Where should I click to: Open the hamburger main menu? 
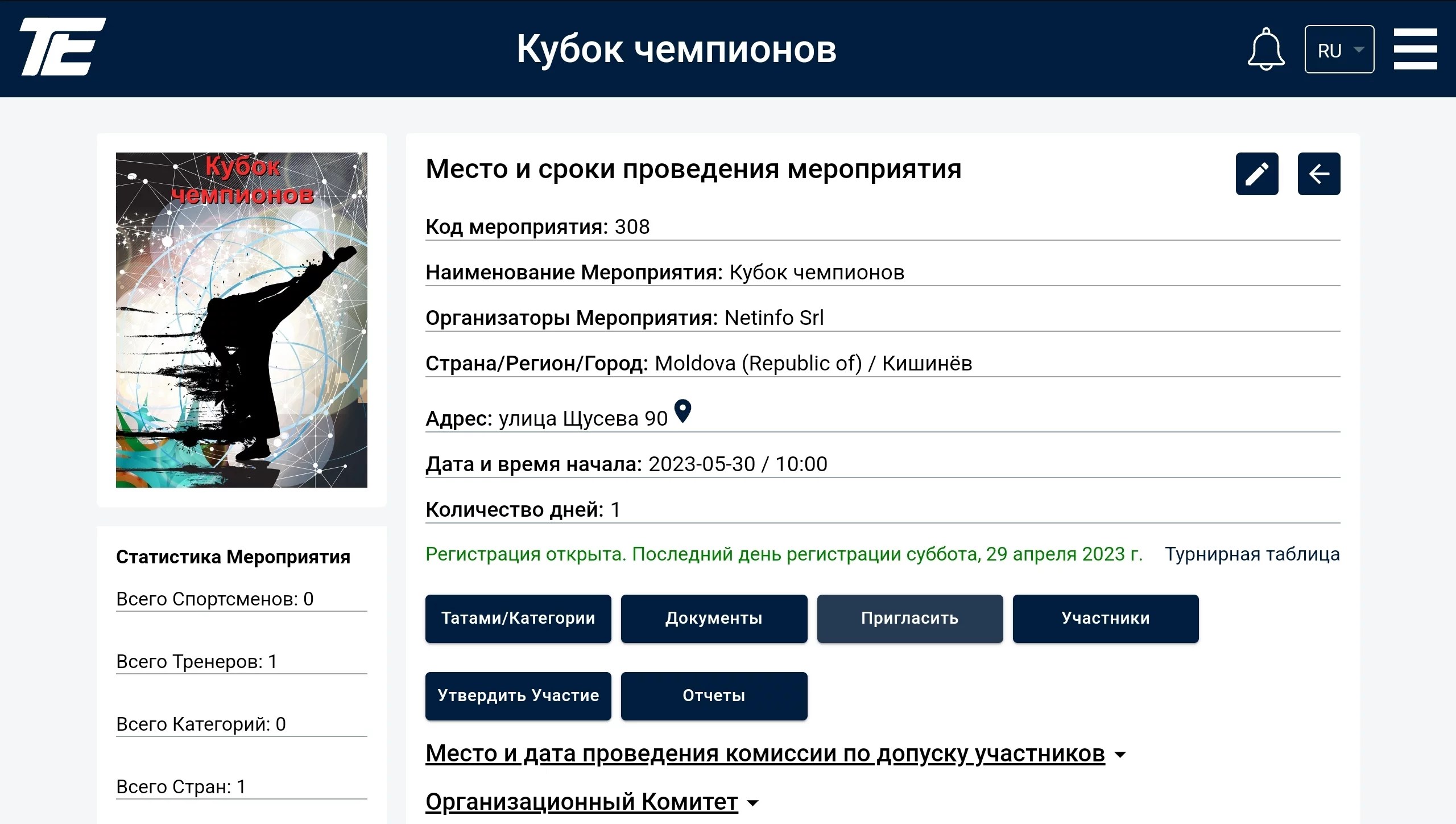click(1415, 49)
